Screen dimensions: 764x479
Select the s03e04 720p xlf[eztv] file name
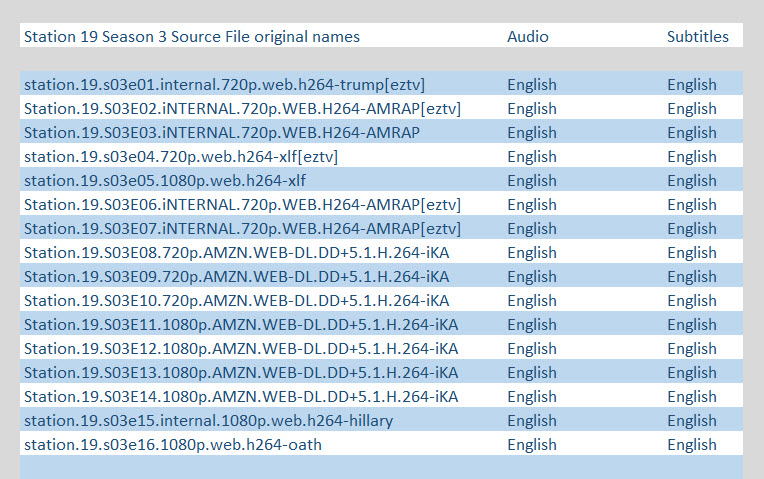[181, 157]
